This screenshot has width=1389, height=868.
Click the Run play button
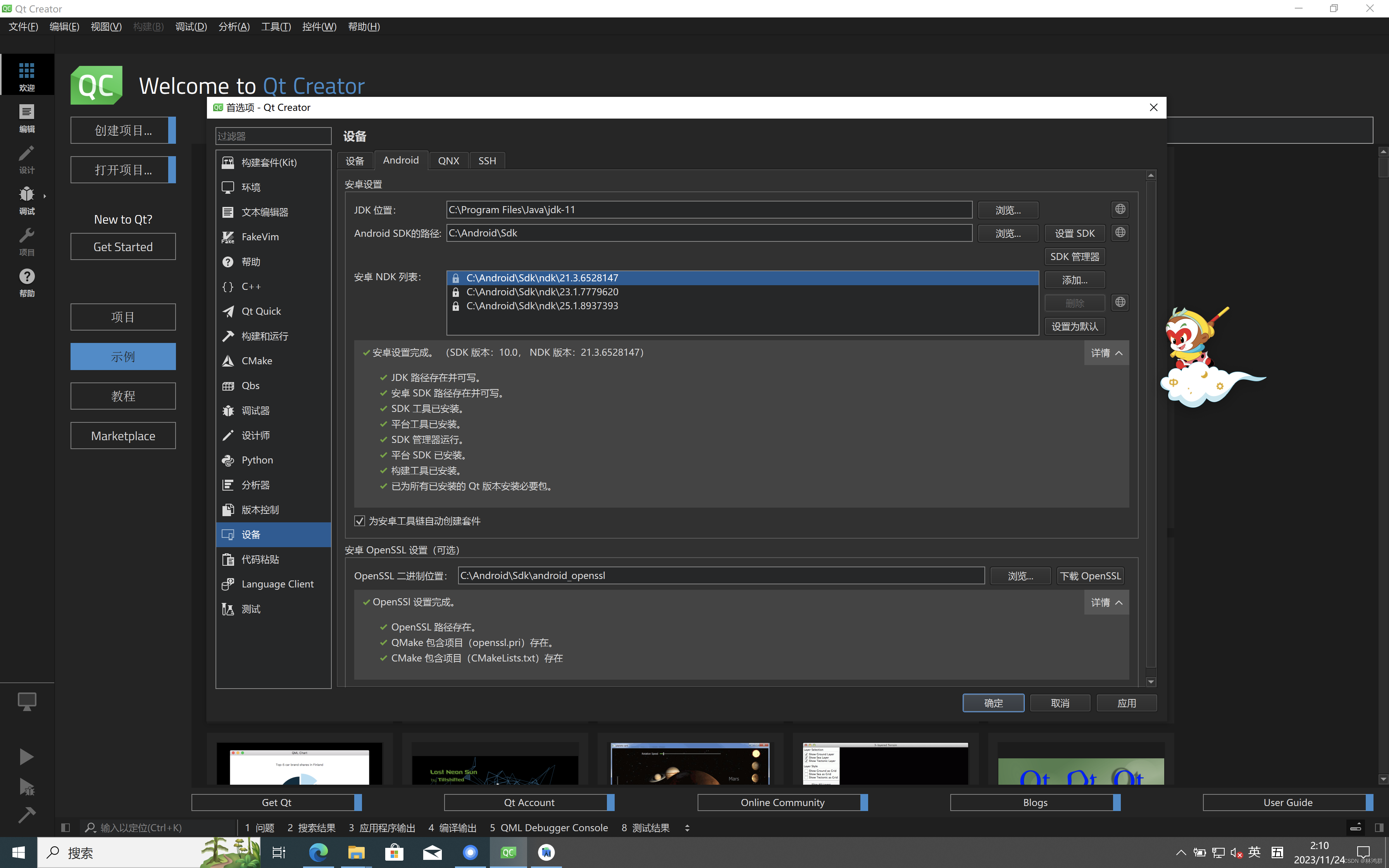point(26,757)
